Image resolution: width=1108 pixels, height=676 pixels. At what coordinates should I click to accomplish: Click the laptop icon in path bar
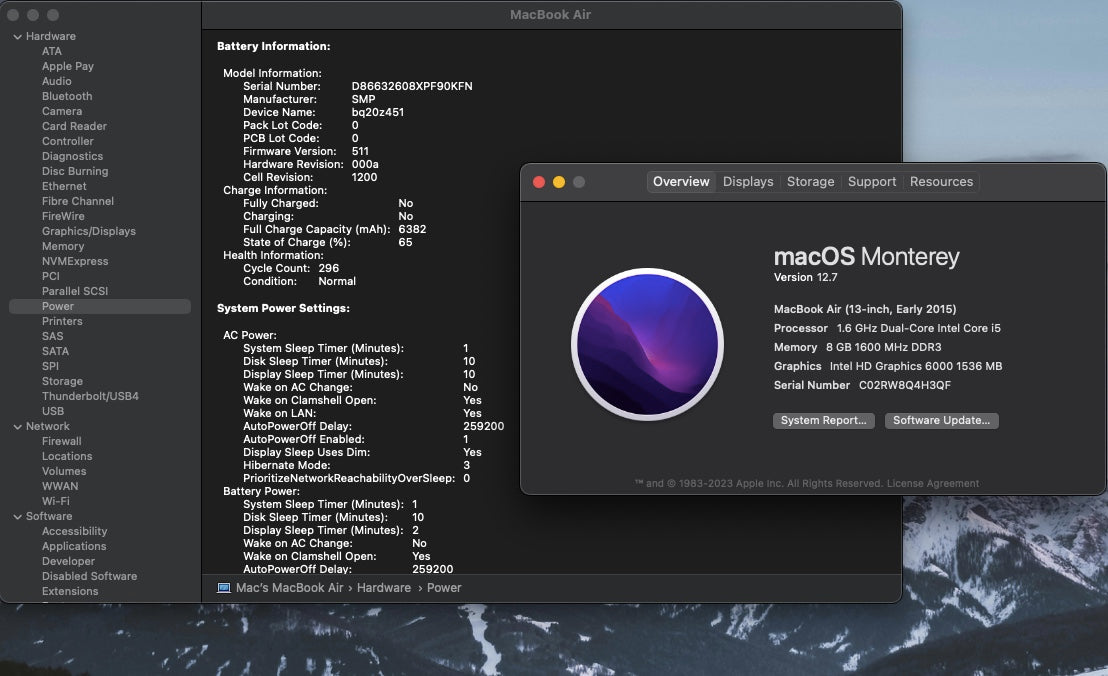coord(224,588)
